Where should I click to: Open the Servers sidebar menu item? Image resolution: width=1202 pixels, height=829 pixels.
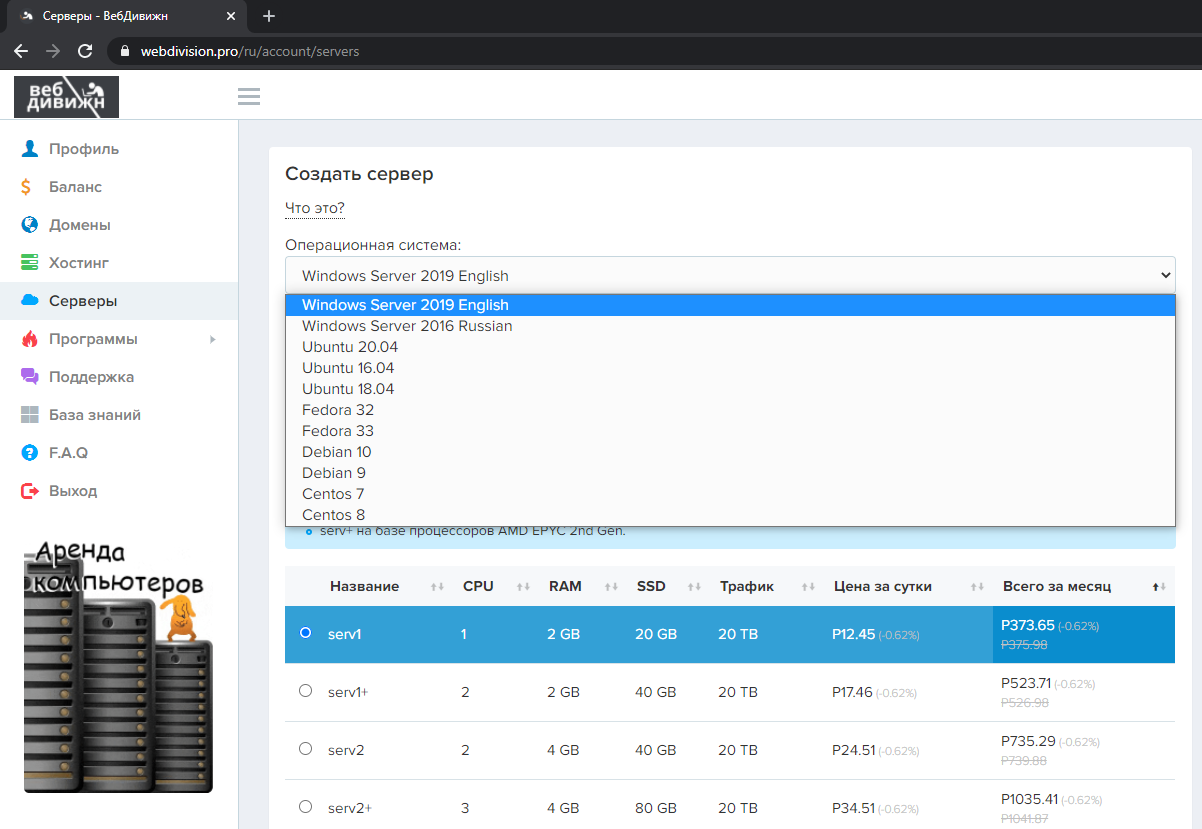[83, 301]
